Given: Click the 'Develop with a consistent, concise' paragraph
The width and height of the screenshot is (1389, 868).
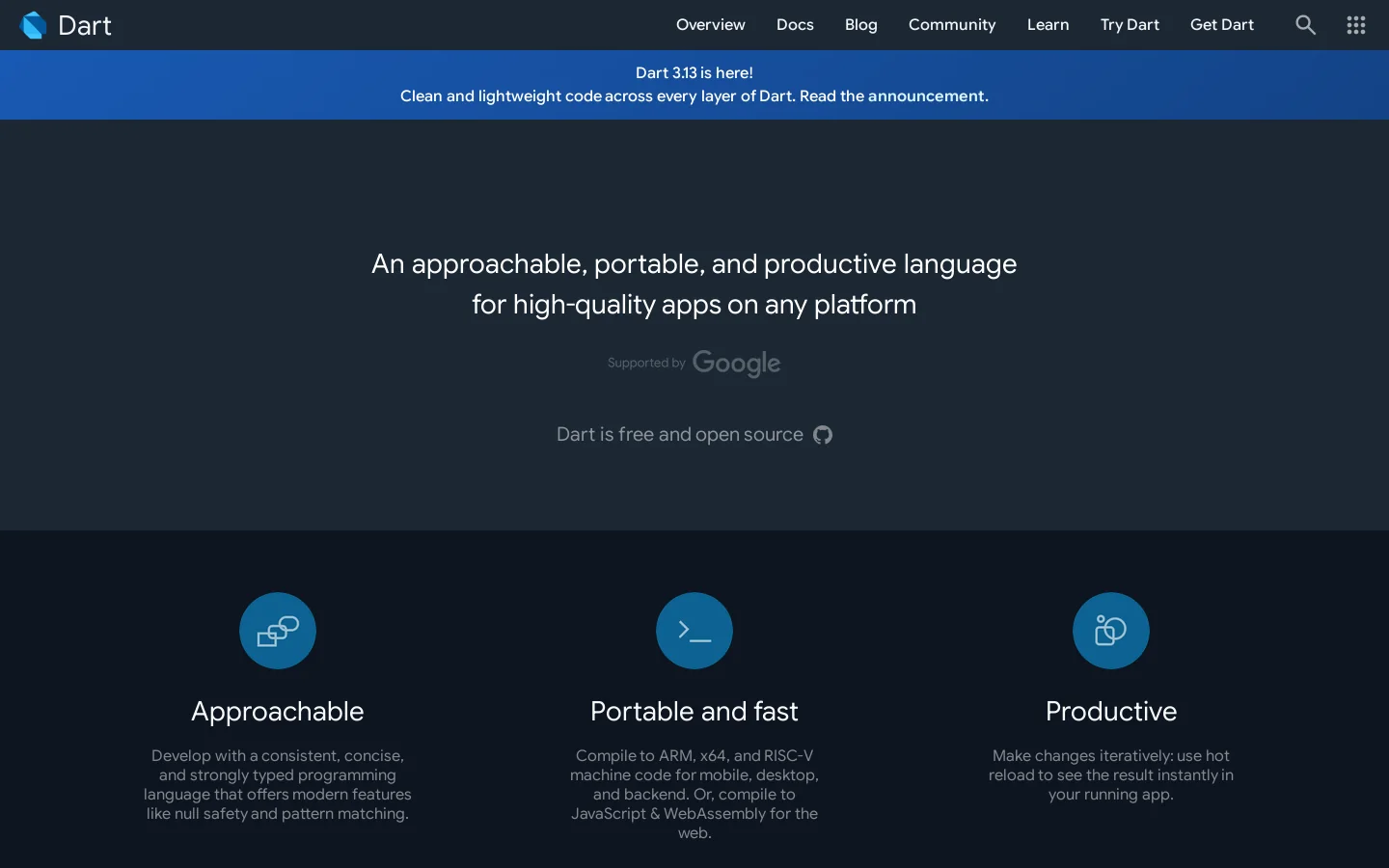Looking at the screenshot, I should point(278,785).
